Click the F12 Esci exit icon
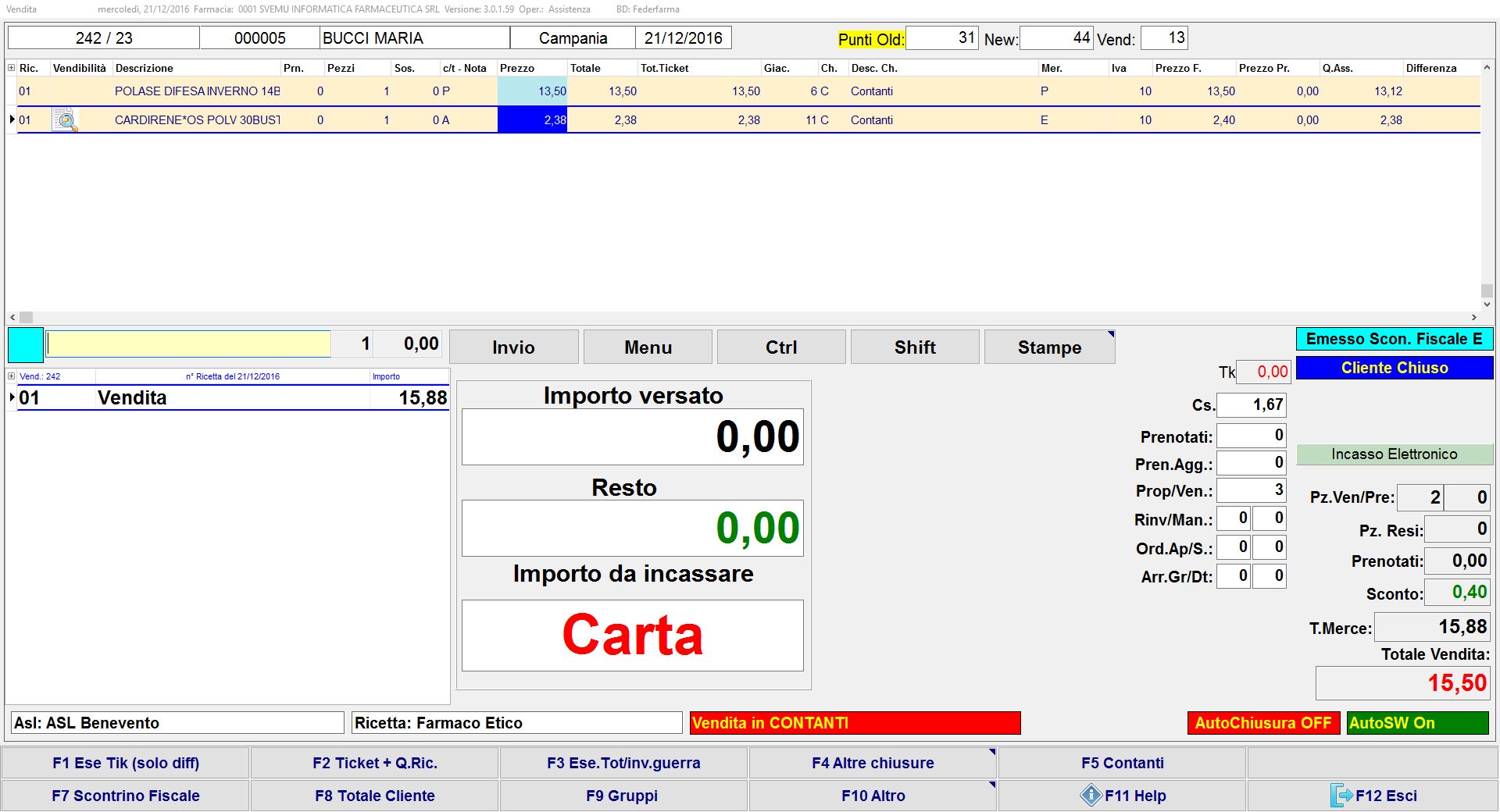Viewport: 1500px width, 812px height. coord(1341,796)
